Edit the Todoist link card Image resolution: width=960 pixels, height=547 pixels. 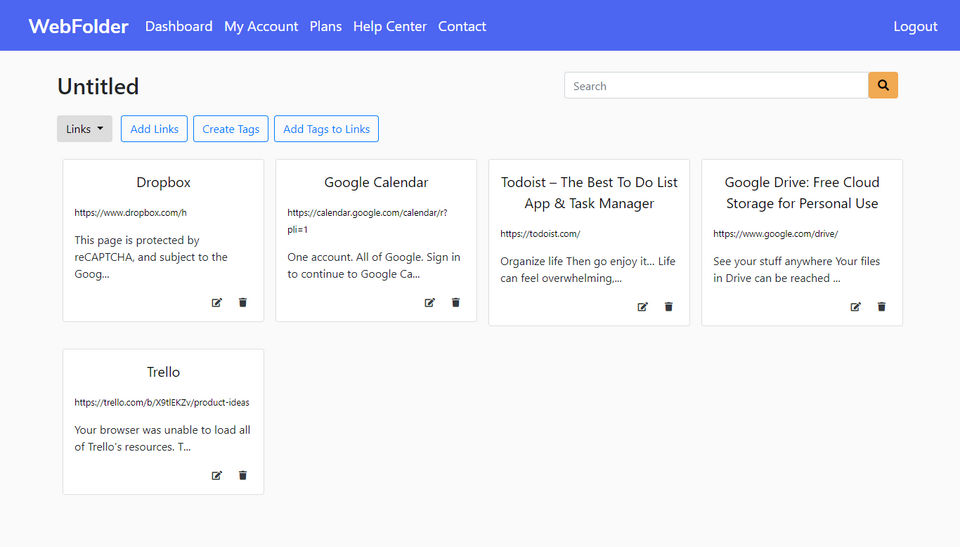point(643,307)
